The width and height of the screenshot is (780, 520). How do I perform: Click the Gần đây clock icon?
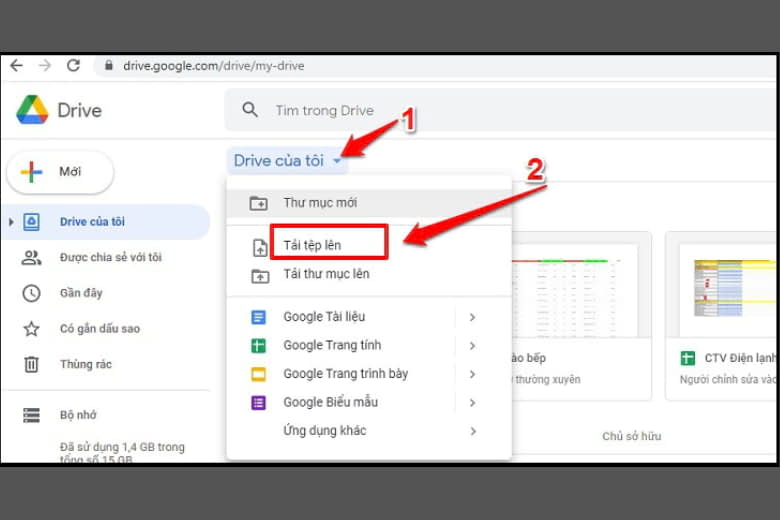[x=31, y=293]
